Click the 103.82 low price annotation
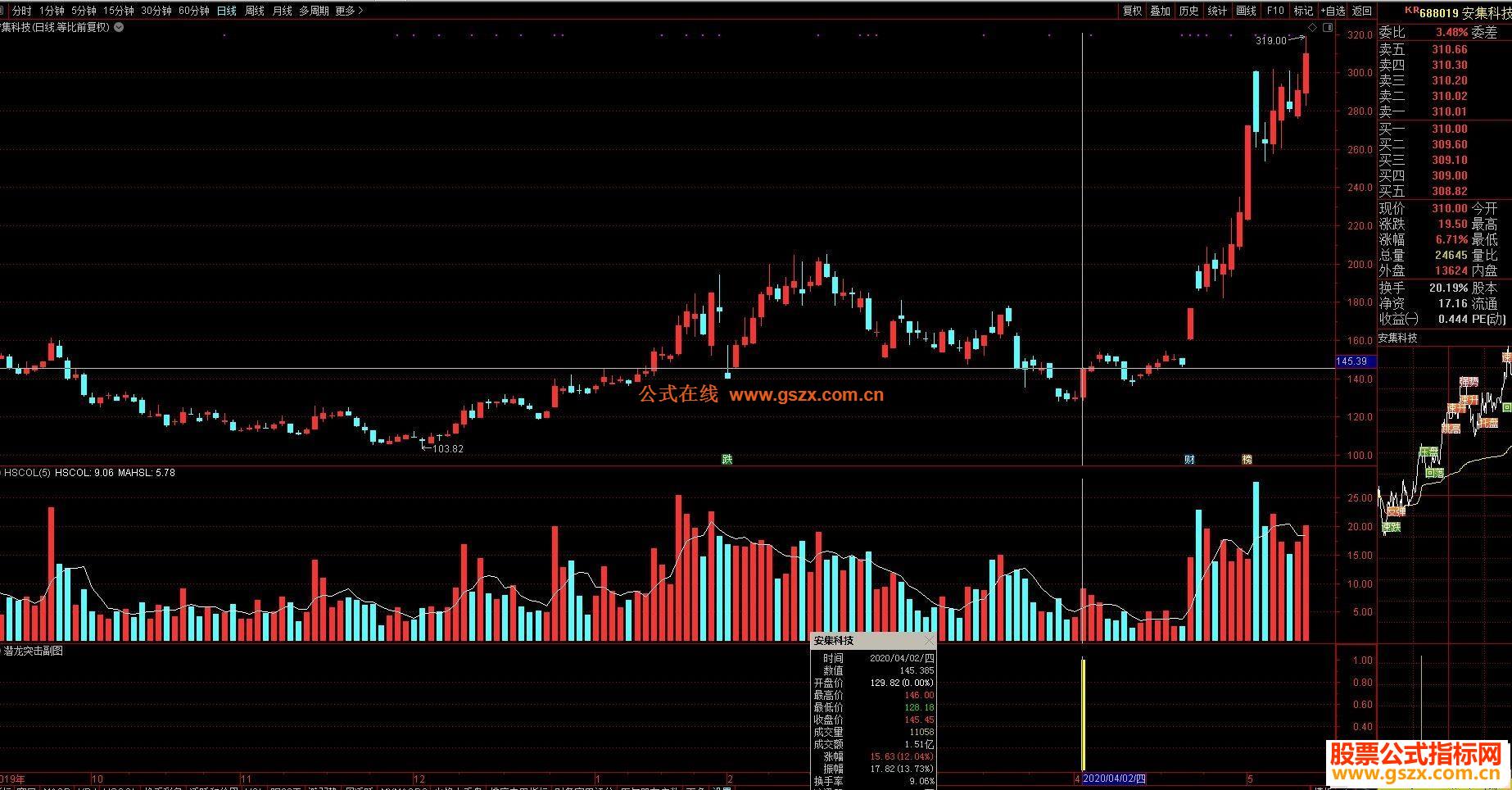The image size is (1512, 790). tap(447, 448)
